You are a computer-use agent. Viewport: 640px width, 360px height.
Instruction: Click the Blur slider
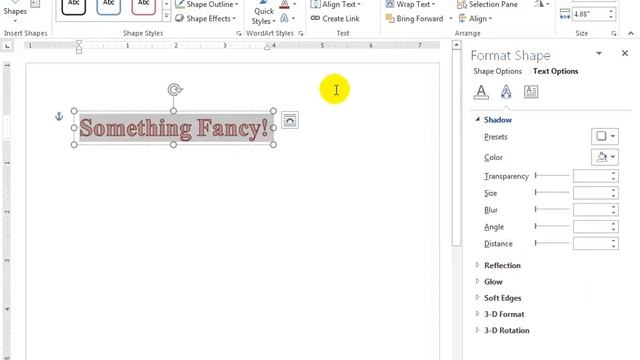tap(552, 209)
